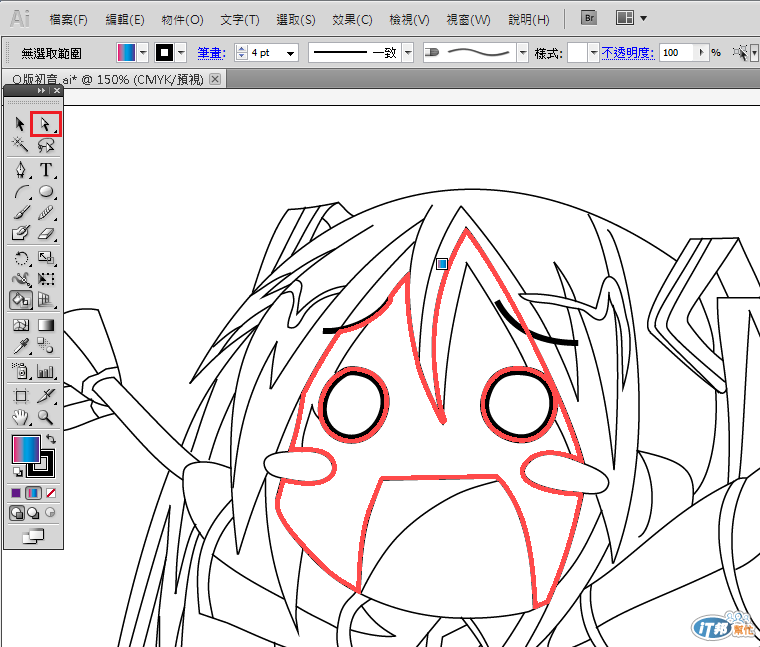Enable Draw Inside mode

pyautogui.click(x=50, y=512)
